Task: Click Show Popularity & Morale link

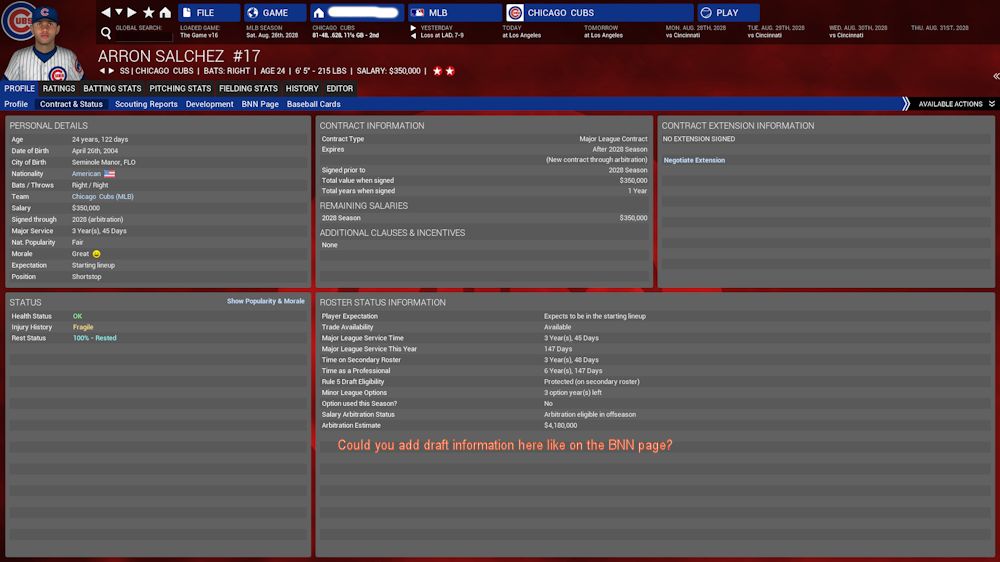Action: click(265, 301)
